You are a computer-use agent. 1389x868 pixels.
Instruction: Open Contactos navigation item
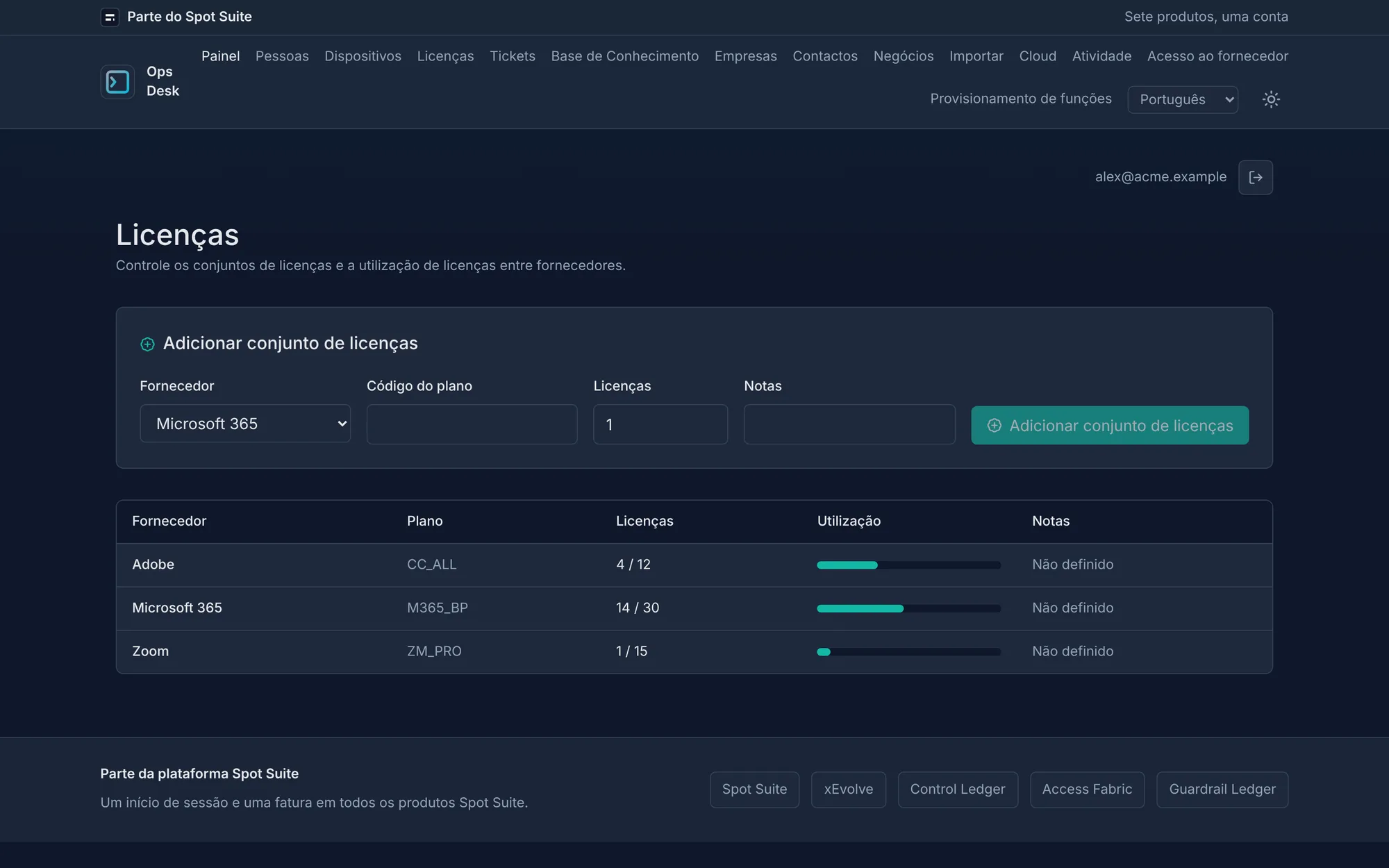point(825,56)
